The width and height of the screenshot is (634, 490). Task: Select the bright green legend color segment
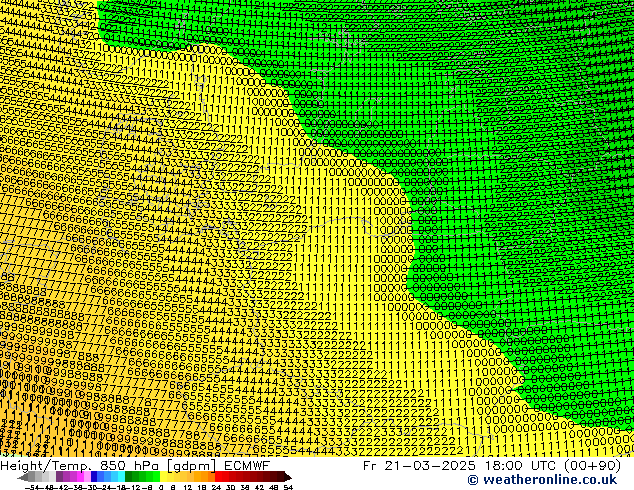tap(156, 476)
